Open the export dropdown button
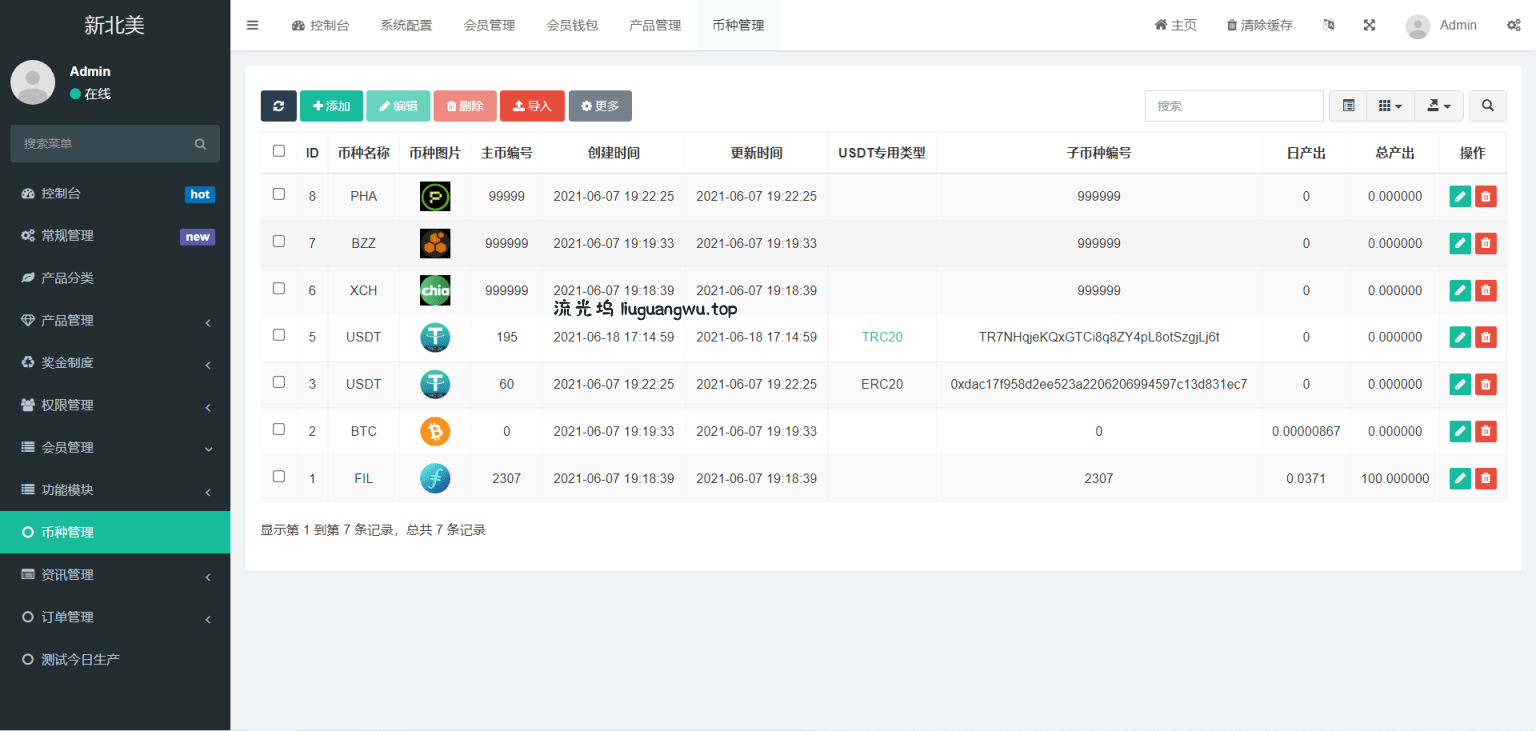Viewport: 1536px width, 731px height. [1439, 106]
